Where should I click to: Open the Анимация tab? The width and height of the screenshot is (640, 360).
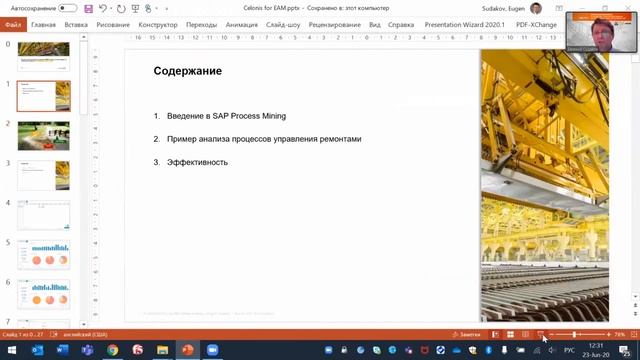242,24
